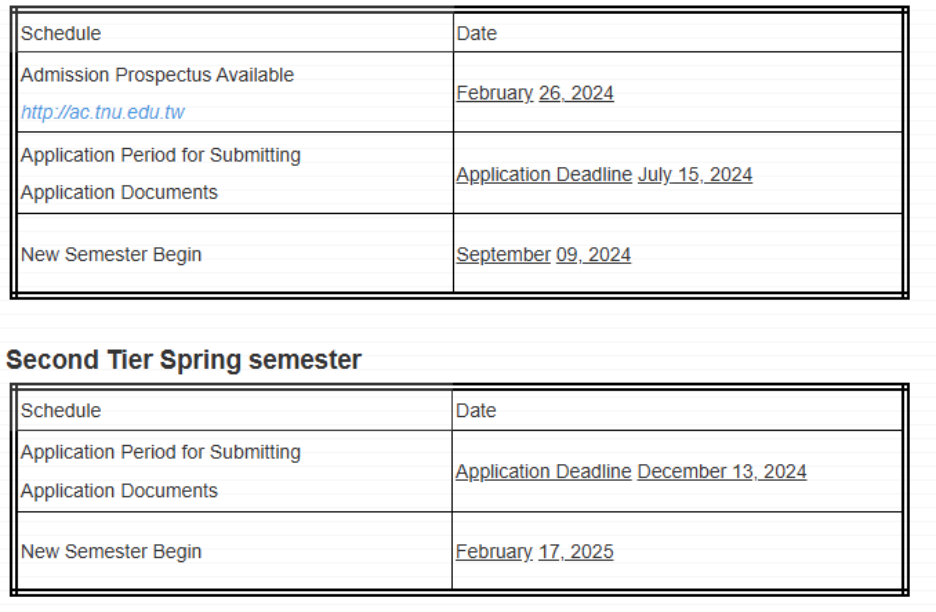
Task: Click the July 15, 2024 date text
Action: point(695,175)
